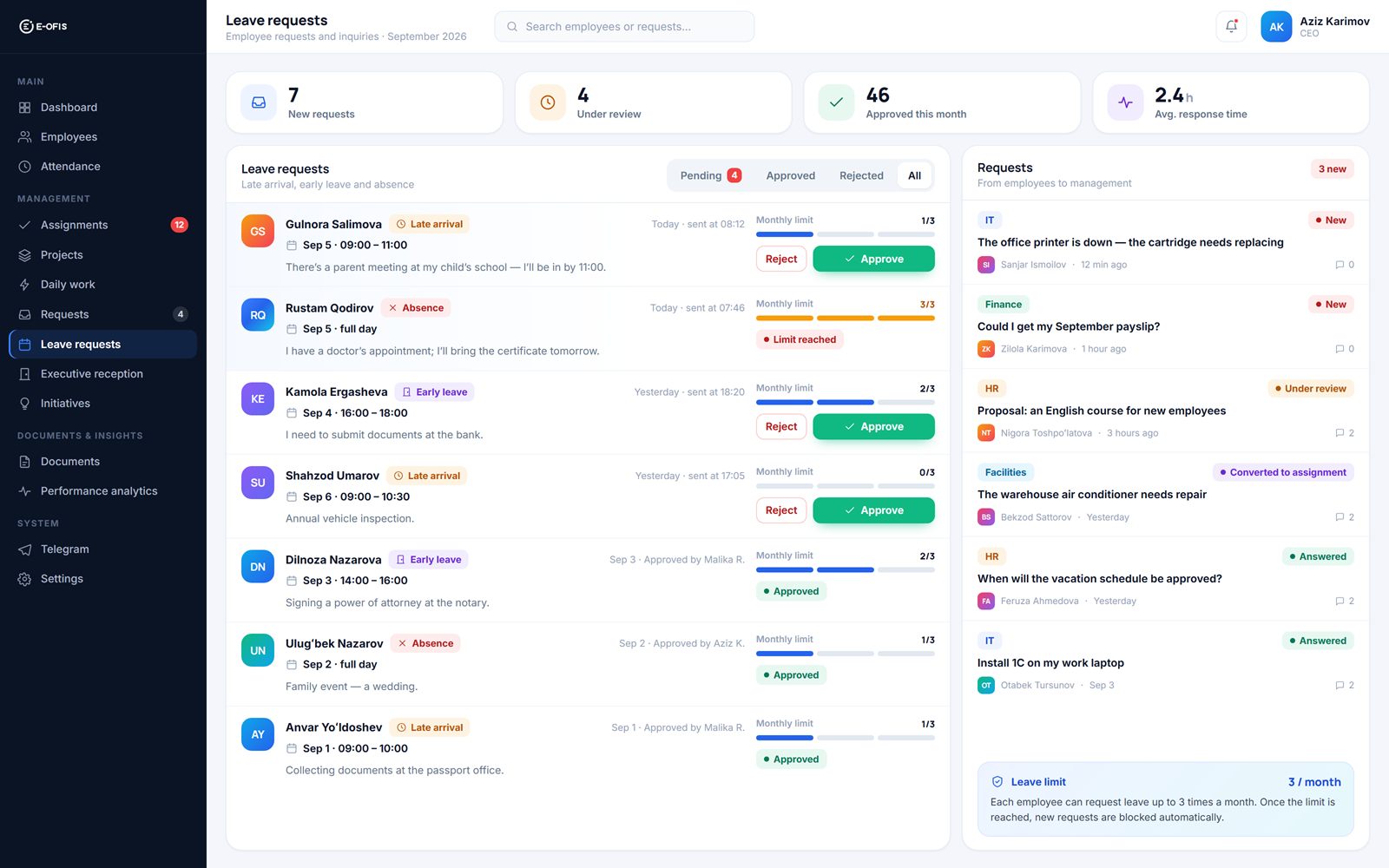
Task: Switch to the Pending tab
Action: [x=710, y=175]
